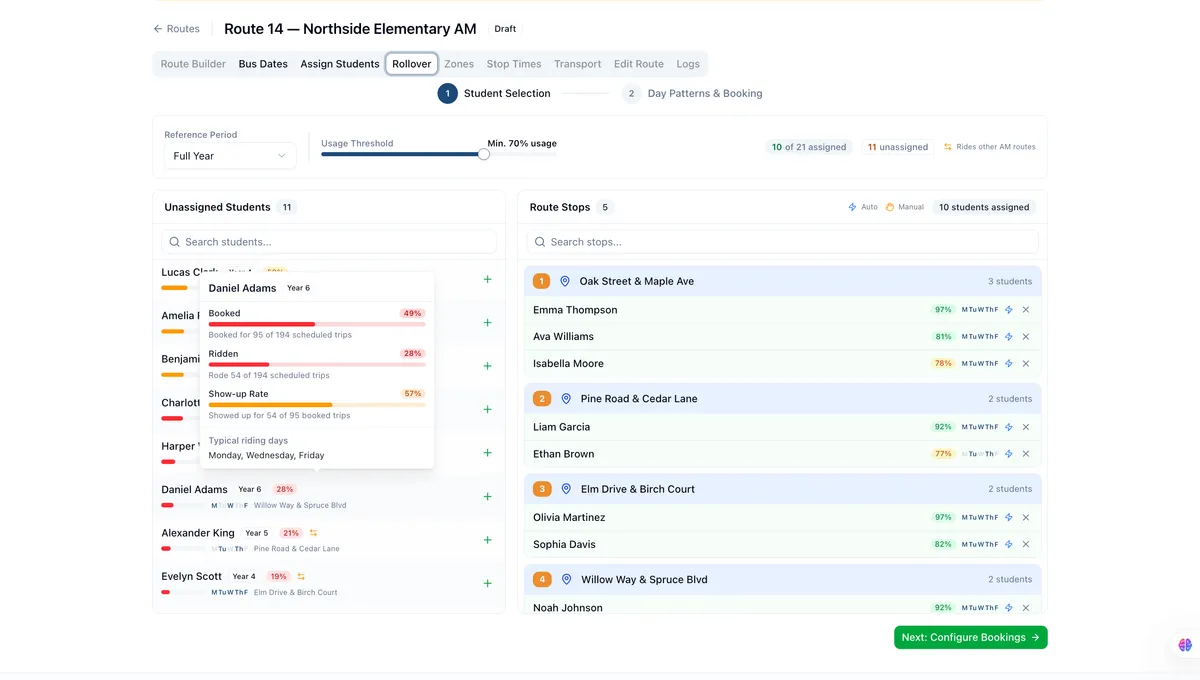Open the brain assistant icon
Image resolution: width=1200 pixels, height=680 pixels.
click(x=1185, y=645)
